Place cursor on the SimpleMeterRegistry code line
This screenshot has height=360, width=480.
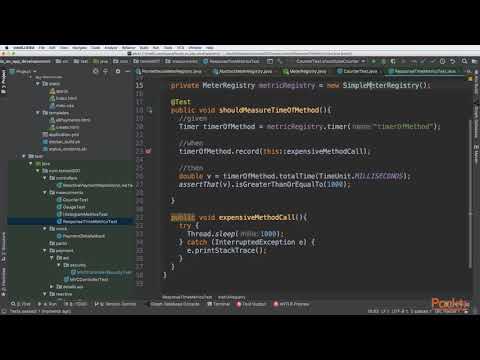(x=300, y=85)
